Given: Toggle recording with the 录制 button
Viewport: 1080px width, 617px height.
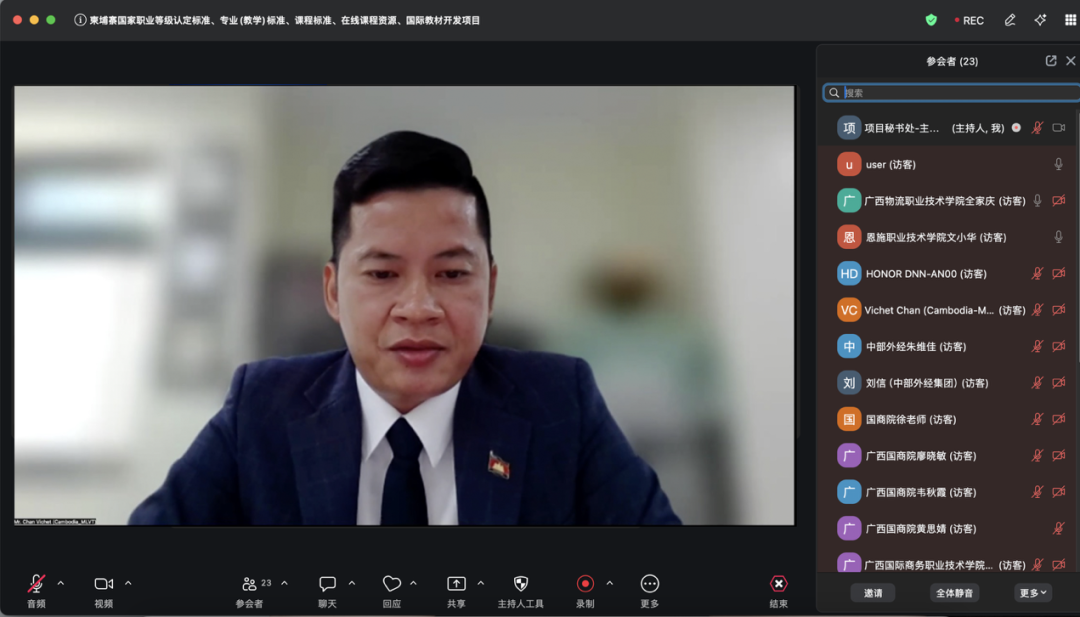Looking at the screenshot, I should point(585,584).
